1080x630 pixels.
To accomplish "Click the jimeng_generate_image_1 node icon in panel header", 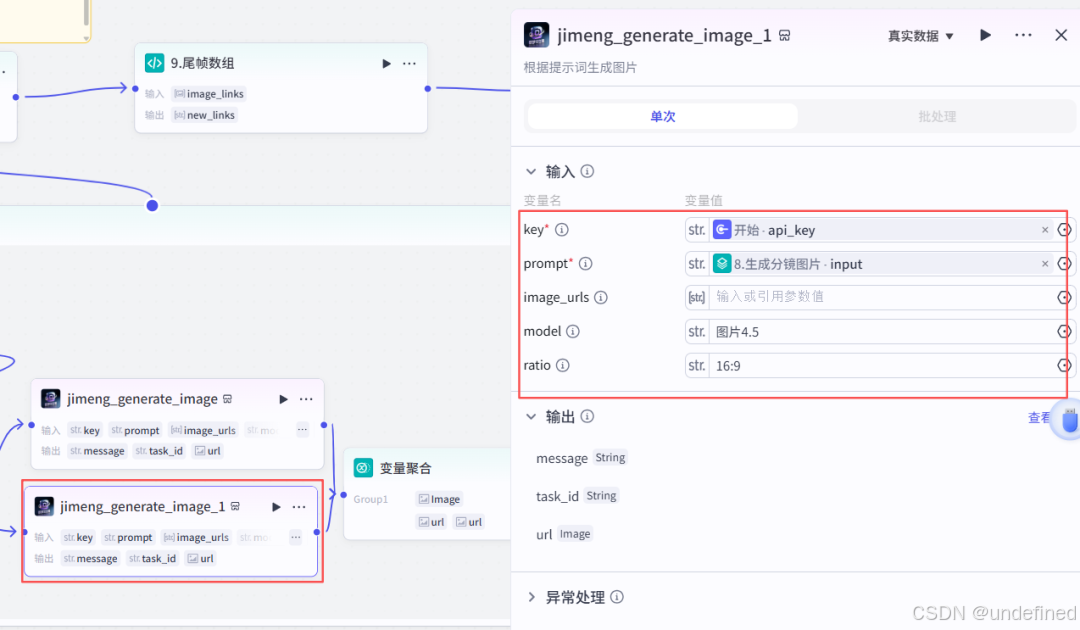I will click(536, 34).
